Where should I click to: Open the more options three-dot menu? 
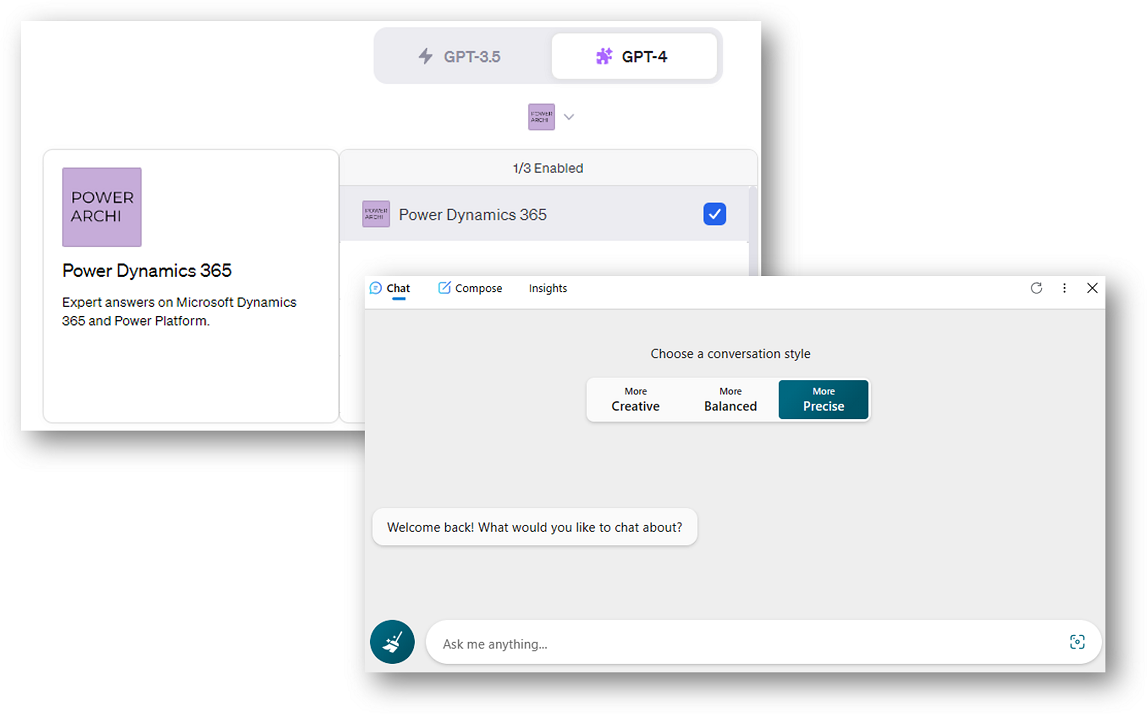[x=1065, y=288]
